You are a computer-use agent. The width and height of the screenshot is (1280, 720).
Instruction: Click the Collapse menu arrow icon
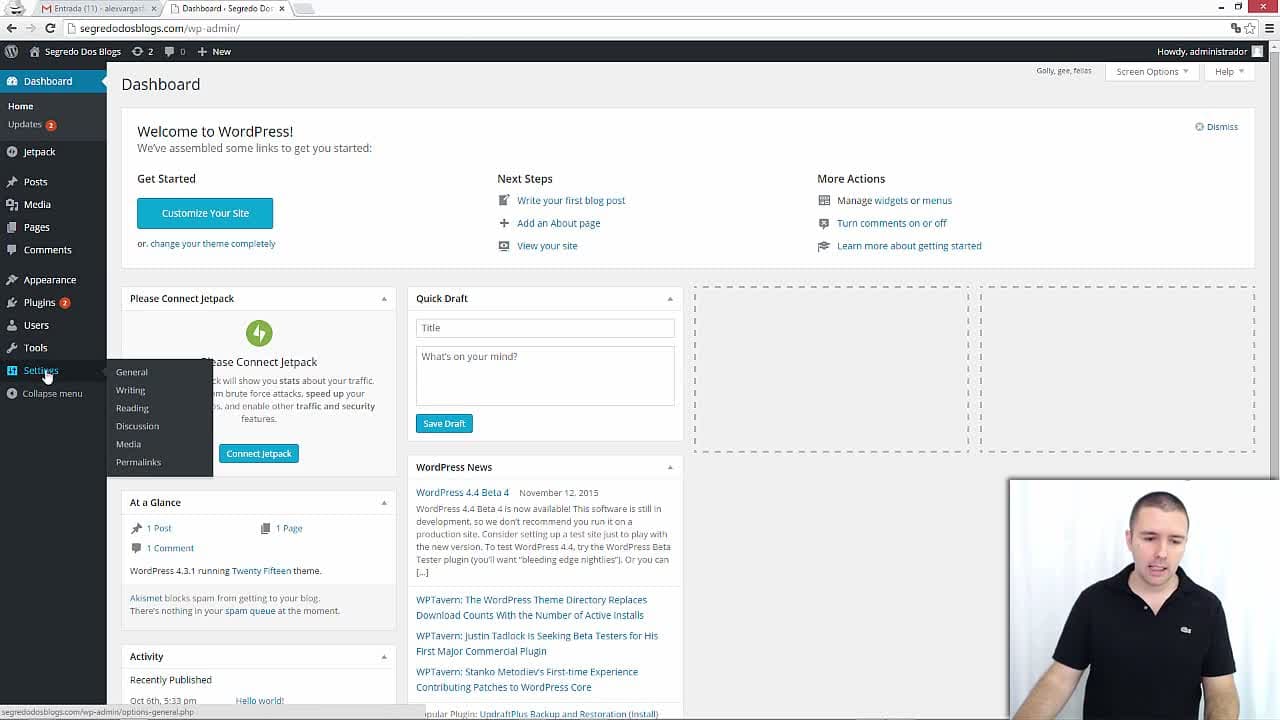tap(12, 393)
